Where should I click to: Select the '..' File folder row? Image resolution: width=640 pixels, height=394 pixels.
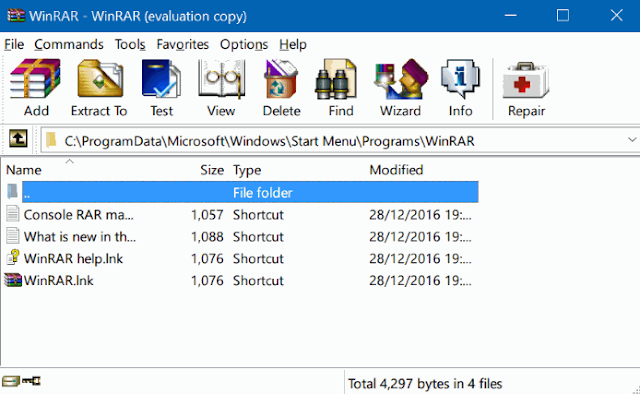tap(250, 192)
